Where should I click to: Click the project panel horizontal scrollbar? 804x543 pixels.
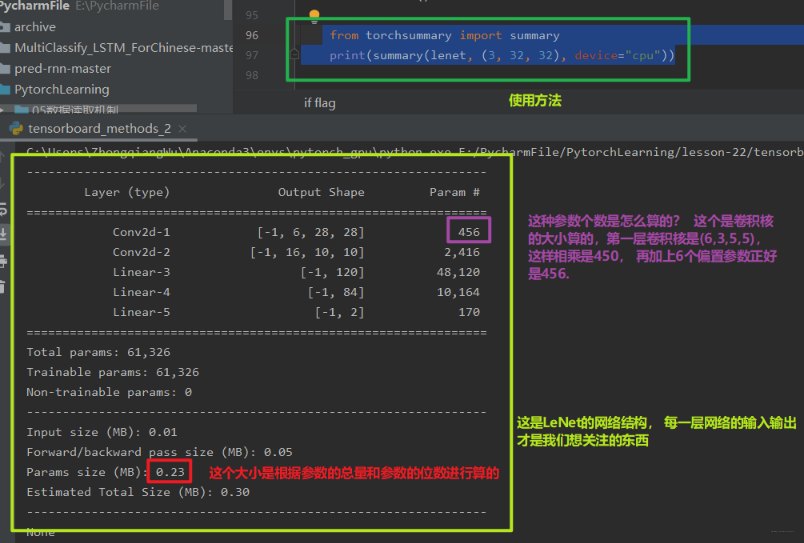point(98,108)
